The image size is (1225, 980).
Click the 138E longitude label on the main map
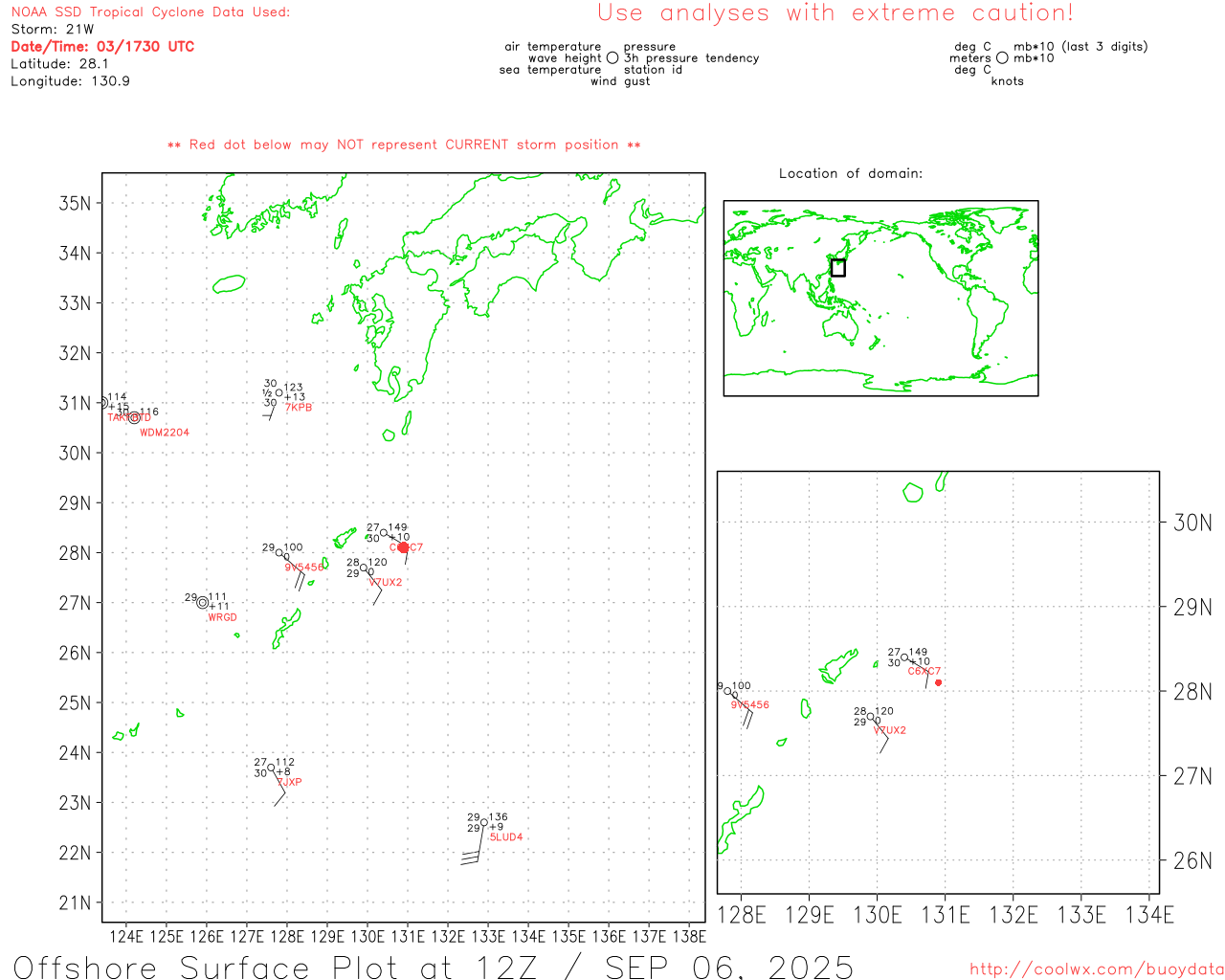689,936
